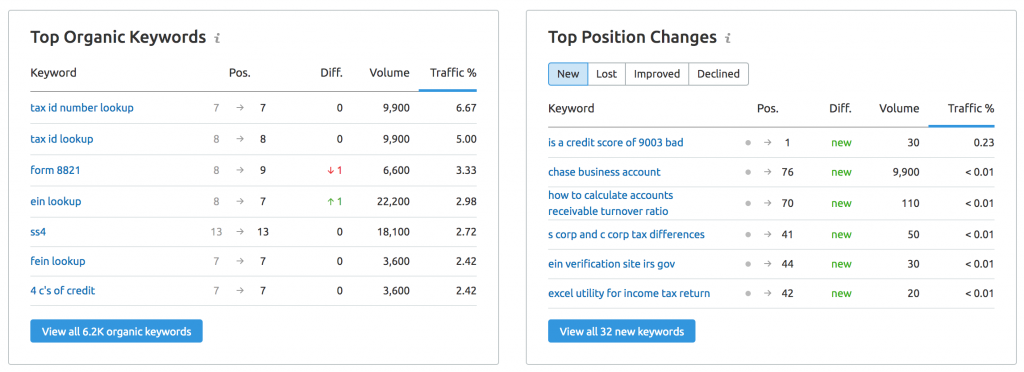Sort organic keywords by Pos. column

[x=240, y=72]
